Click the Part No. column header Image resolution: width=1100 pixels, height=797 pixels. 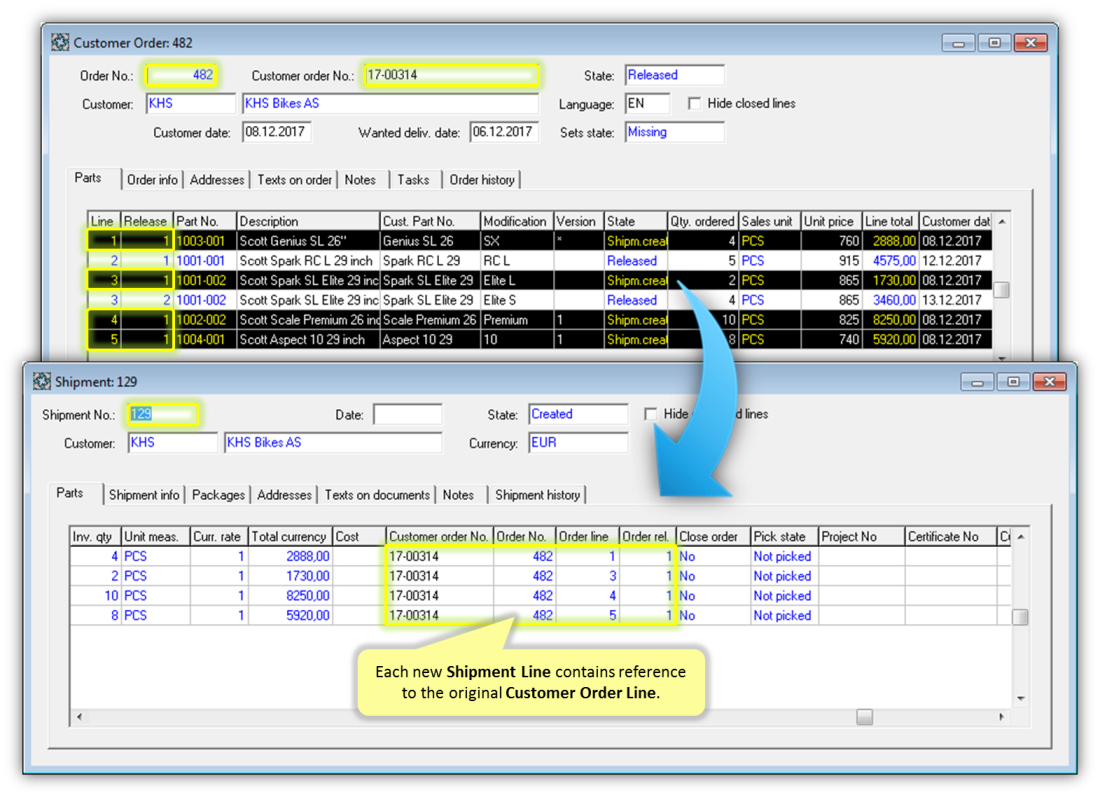point(205,221)
